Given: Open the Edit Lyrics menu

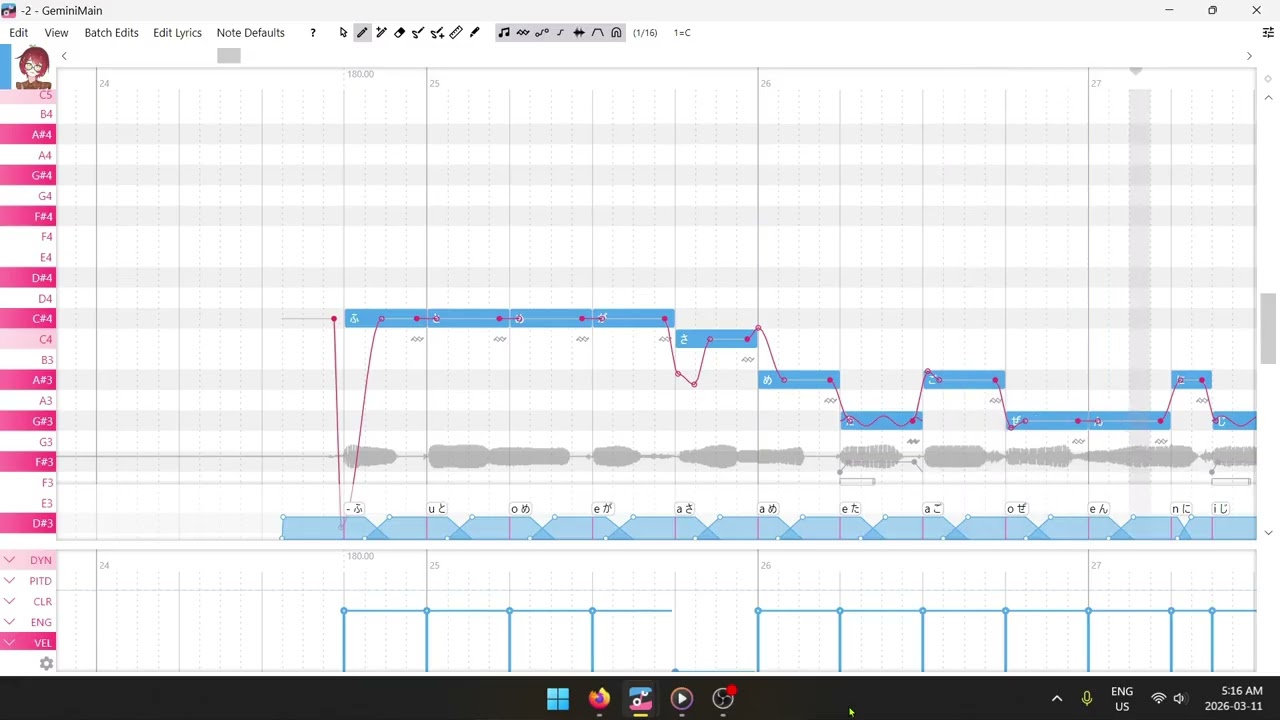Looking at the screenshot, I should (x=177, y=33).
